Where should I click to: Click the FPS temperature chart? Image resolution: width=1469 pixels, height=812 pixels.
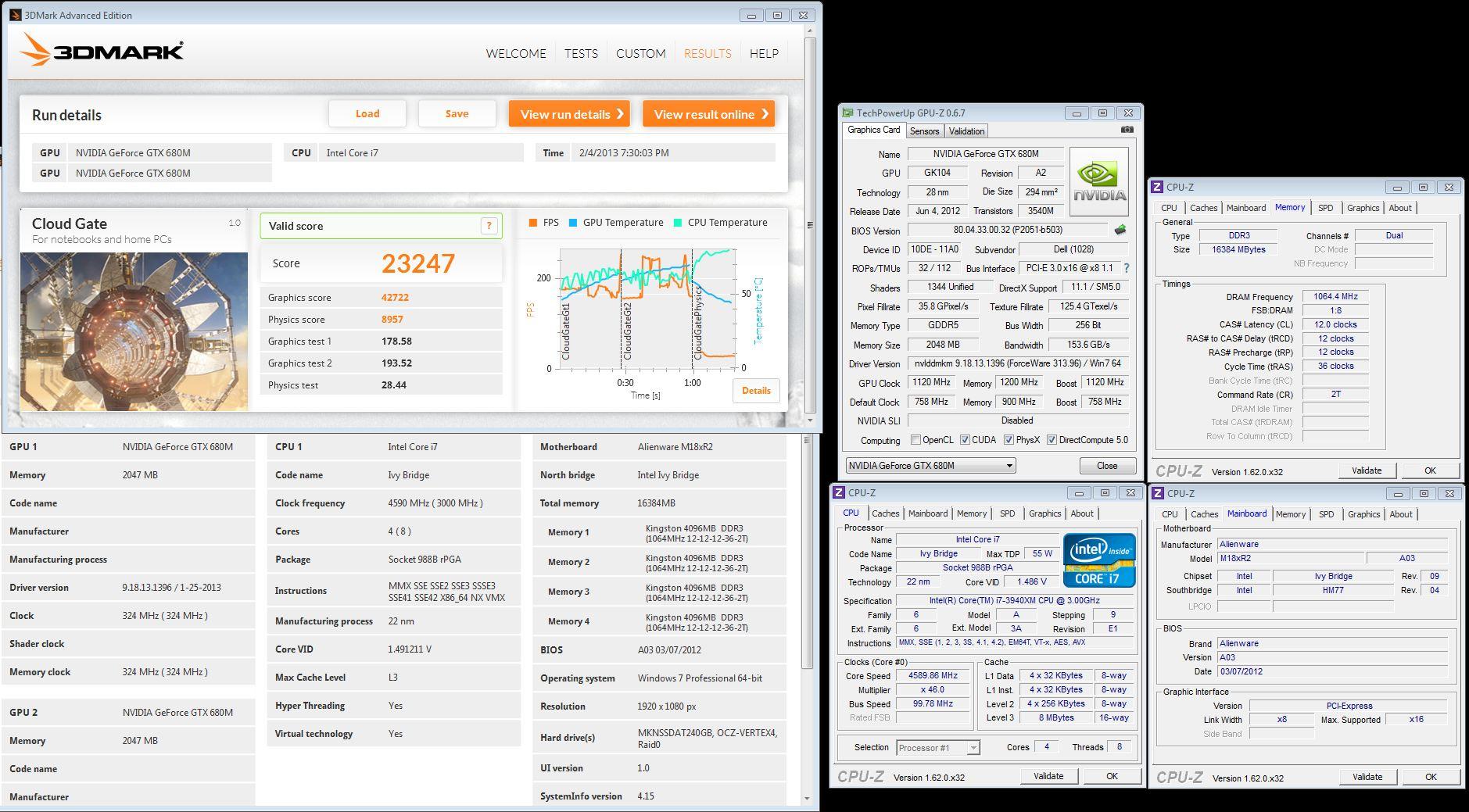click(x=647, y=309)
